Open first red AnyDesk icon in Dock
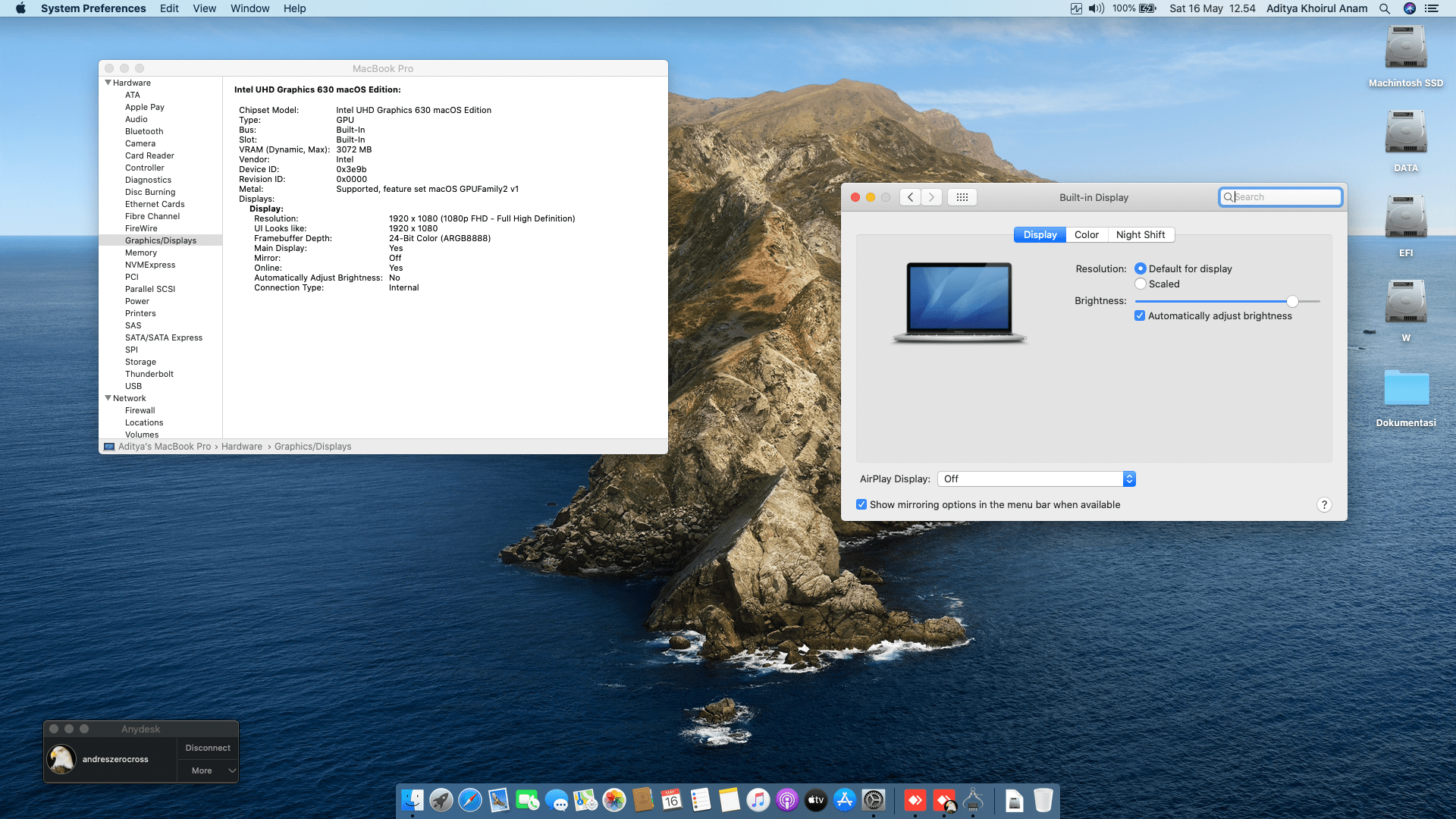This screenshot has width=1456, height=819. [915, 800]
